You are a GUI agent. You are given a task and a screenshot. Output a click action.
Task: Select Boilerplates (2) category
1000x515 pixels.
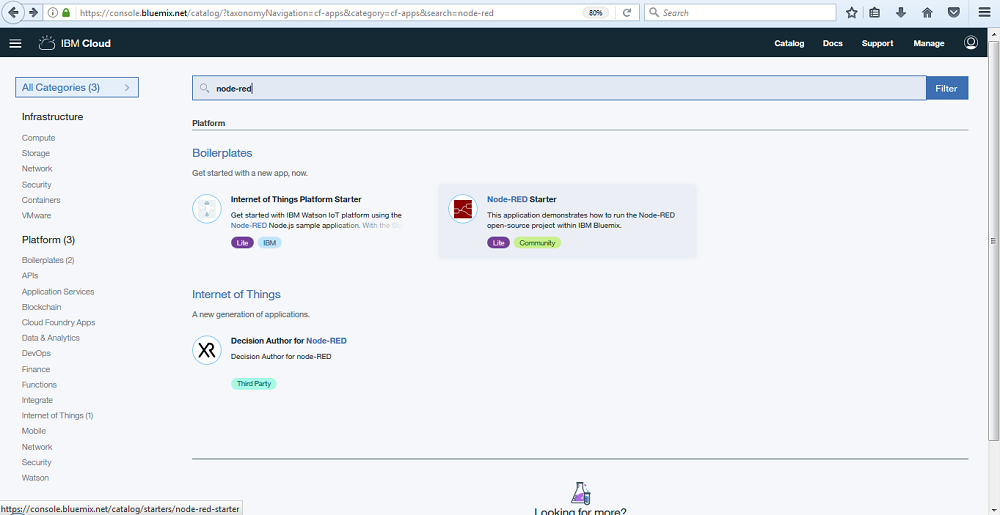click(48, 260)
